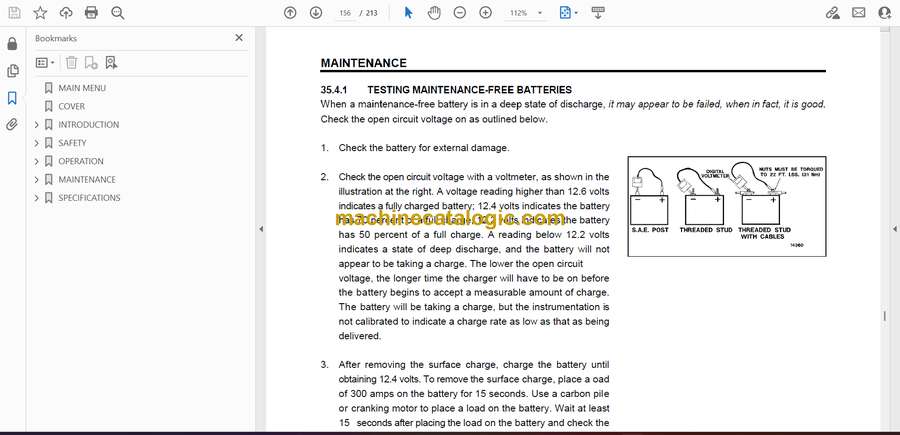Expand the right tools pane arrow
The image size is (900, 435).
(894, 229)
